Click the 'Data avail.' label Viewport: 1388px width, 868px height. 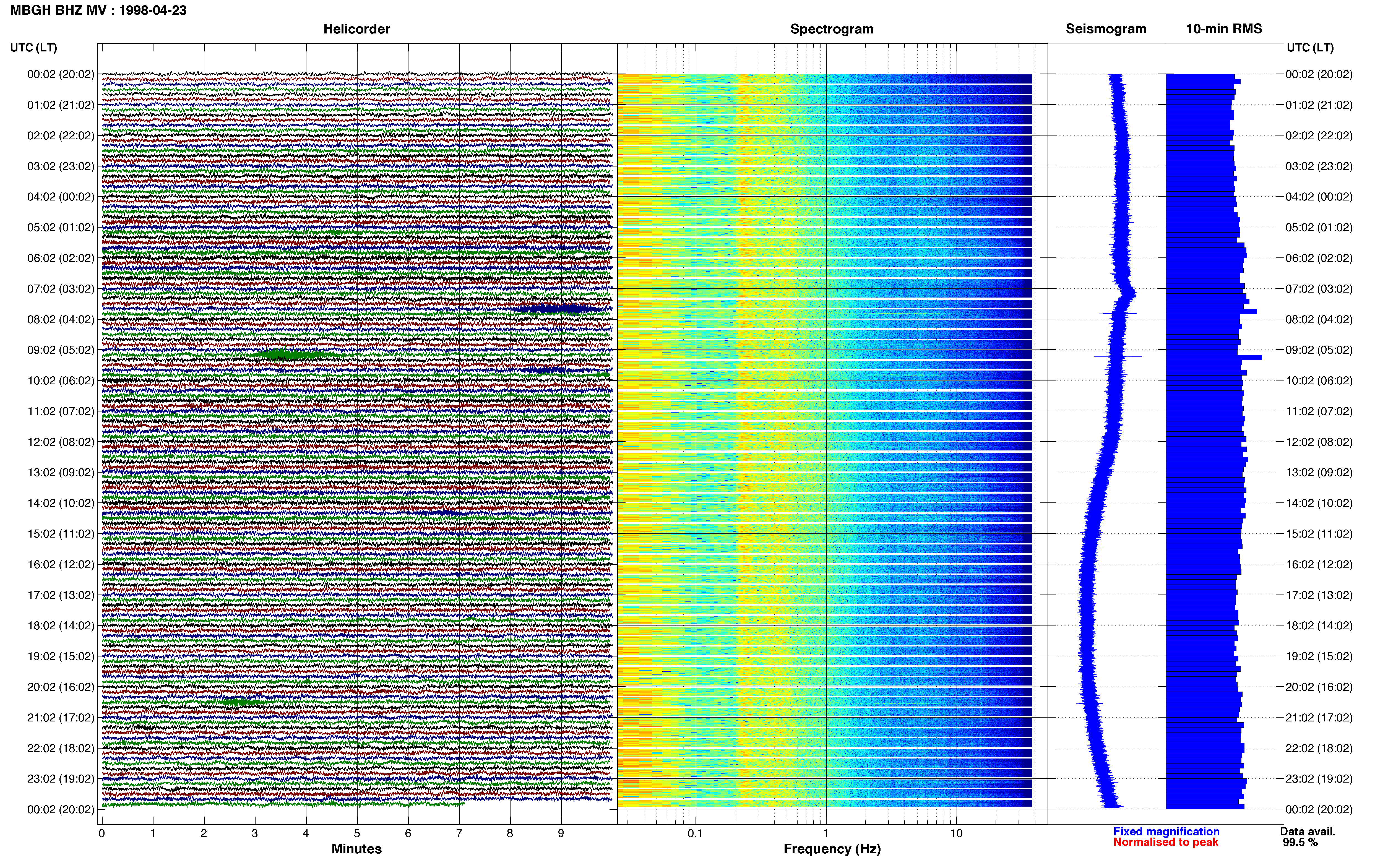[1308, 831]
